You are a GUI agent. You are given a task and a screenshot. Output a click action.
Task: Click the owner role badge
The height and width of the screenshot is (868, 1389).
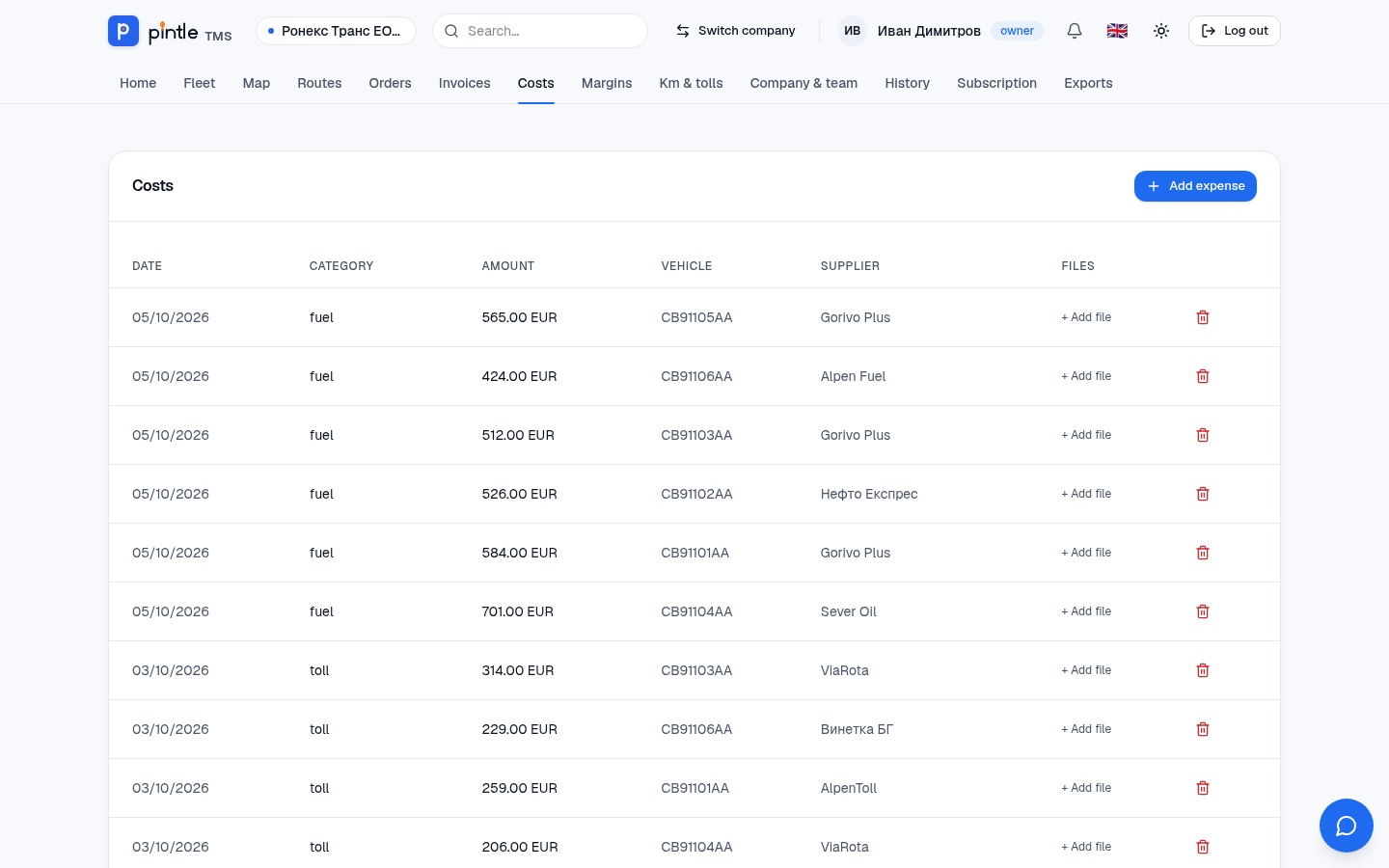(1017, 31)
